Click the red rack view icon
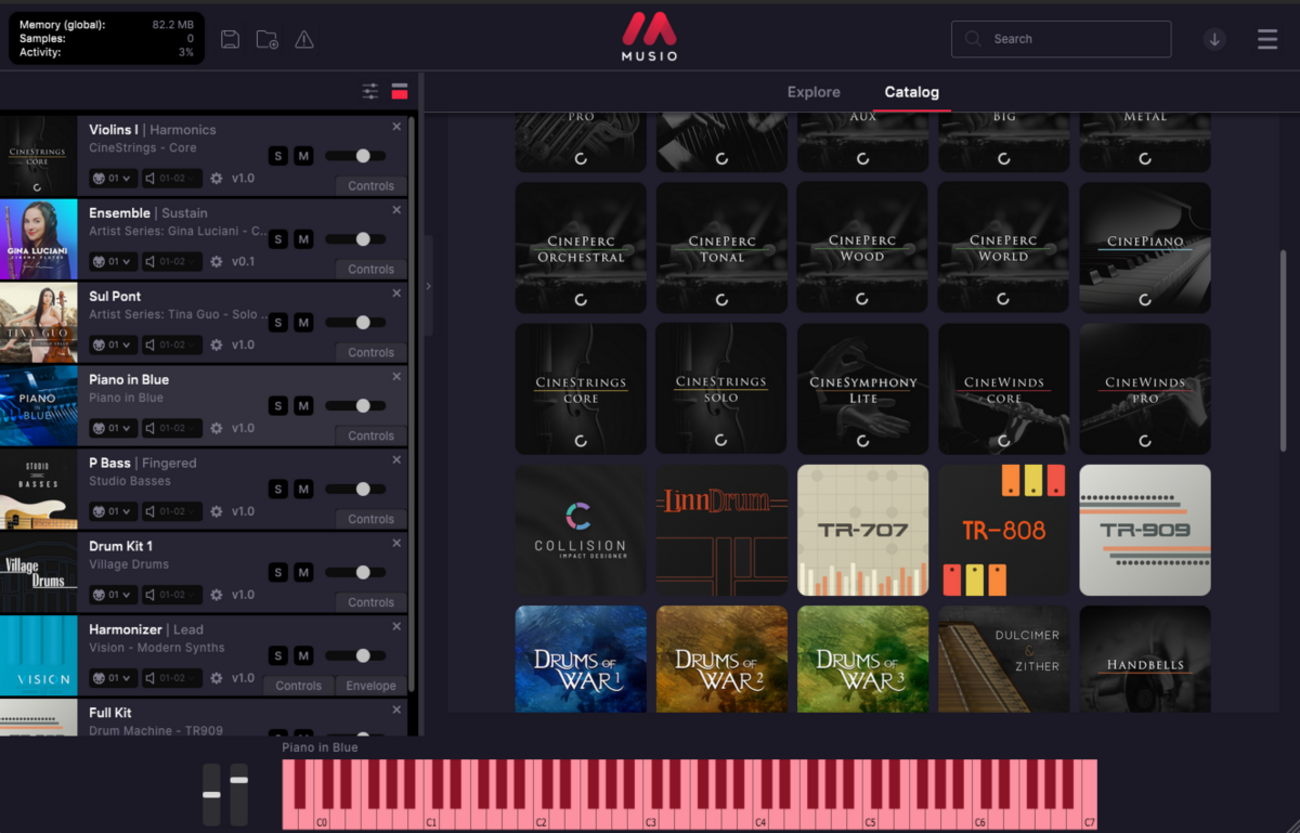 coord(399,91)
